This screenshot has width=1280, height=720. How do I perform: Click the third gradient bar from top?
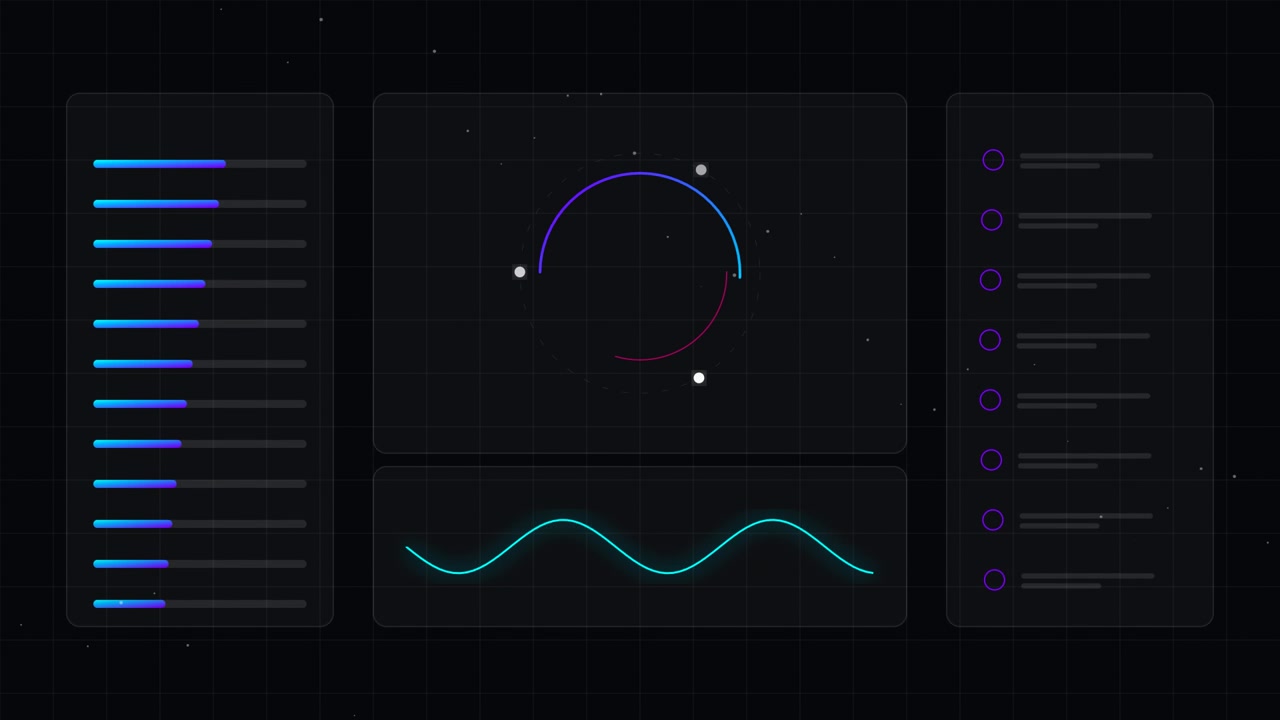200,244
